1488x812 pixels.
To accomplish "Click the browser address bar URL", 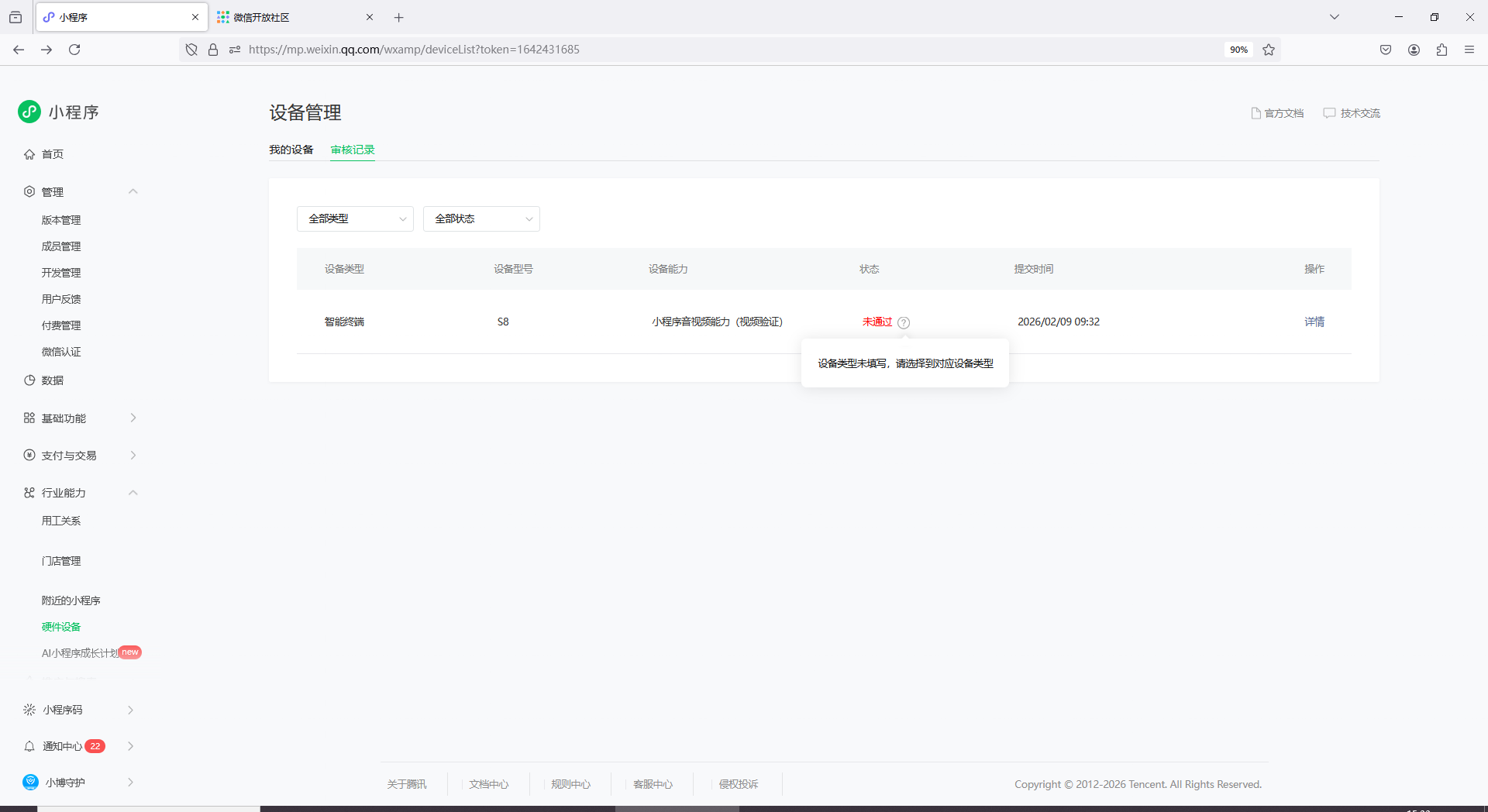I will 414,50.
